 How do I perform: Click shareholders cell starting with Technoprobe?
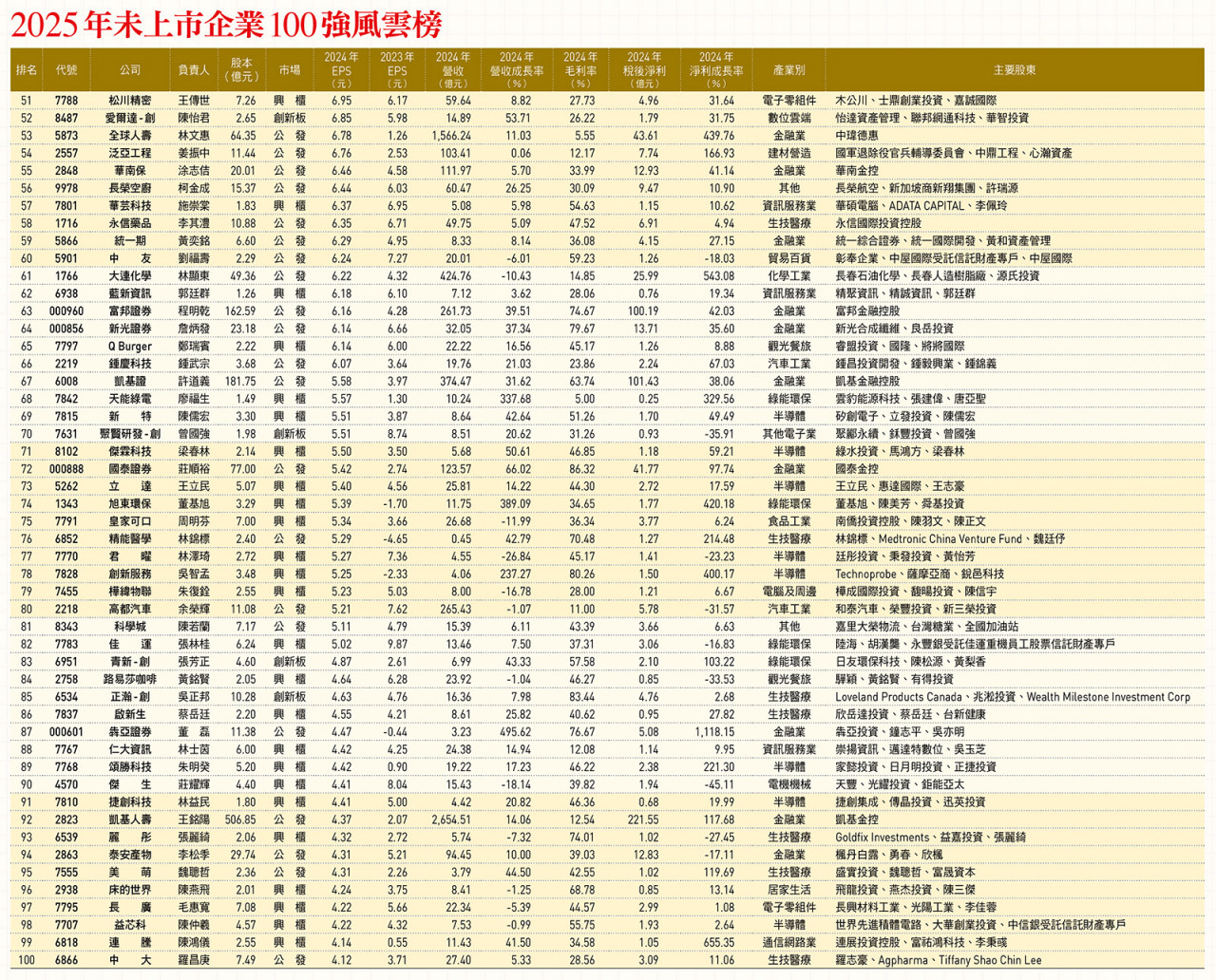point(920,575)
